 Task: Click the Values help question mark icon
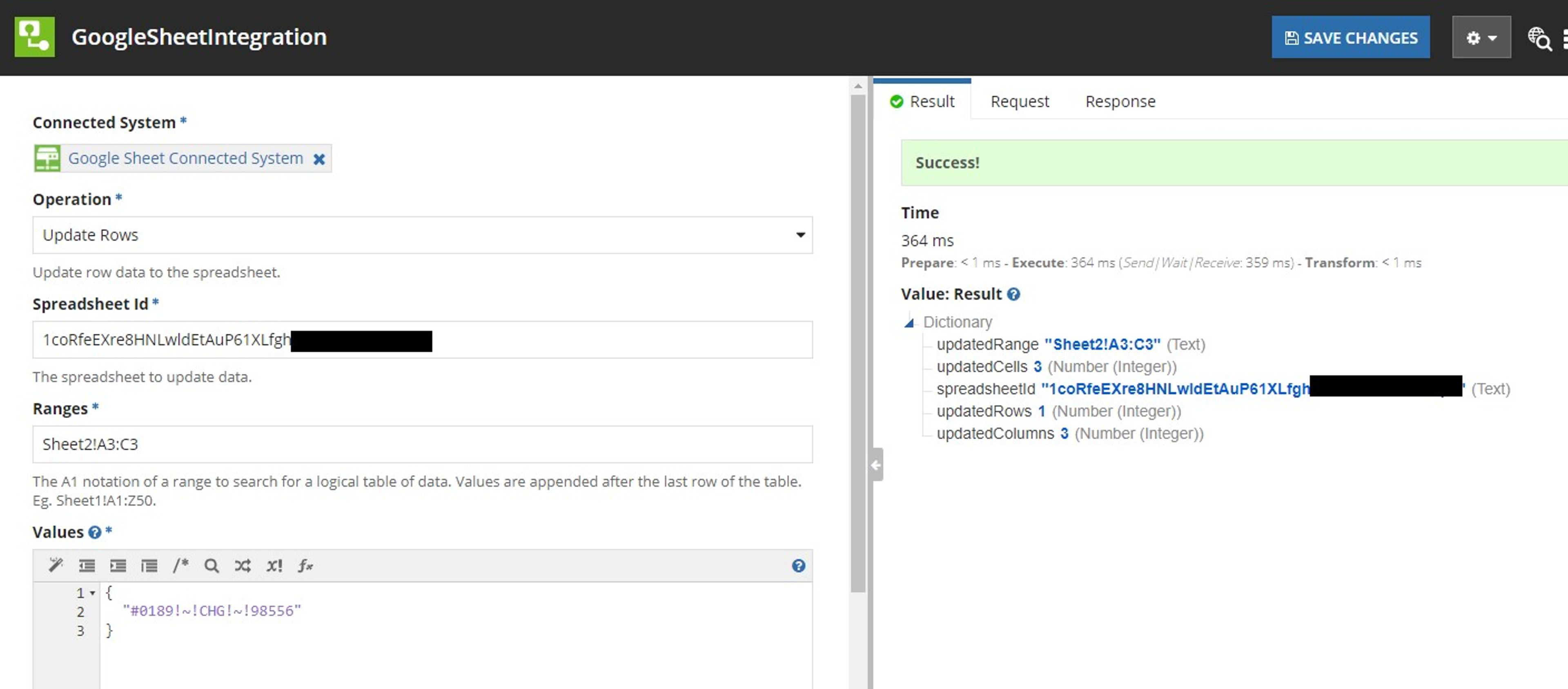click(x=94, y=532)
